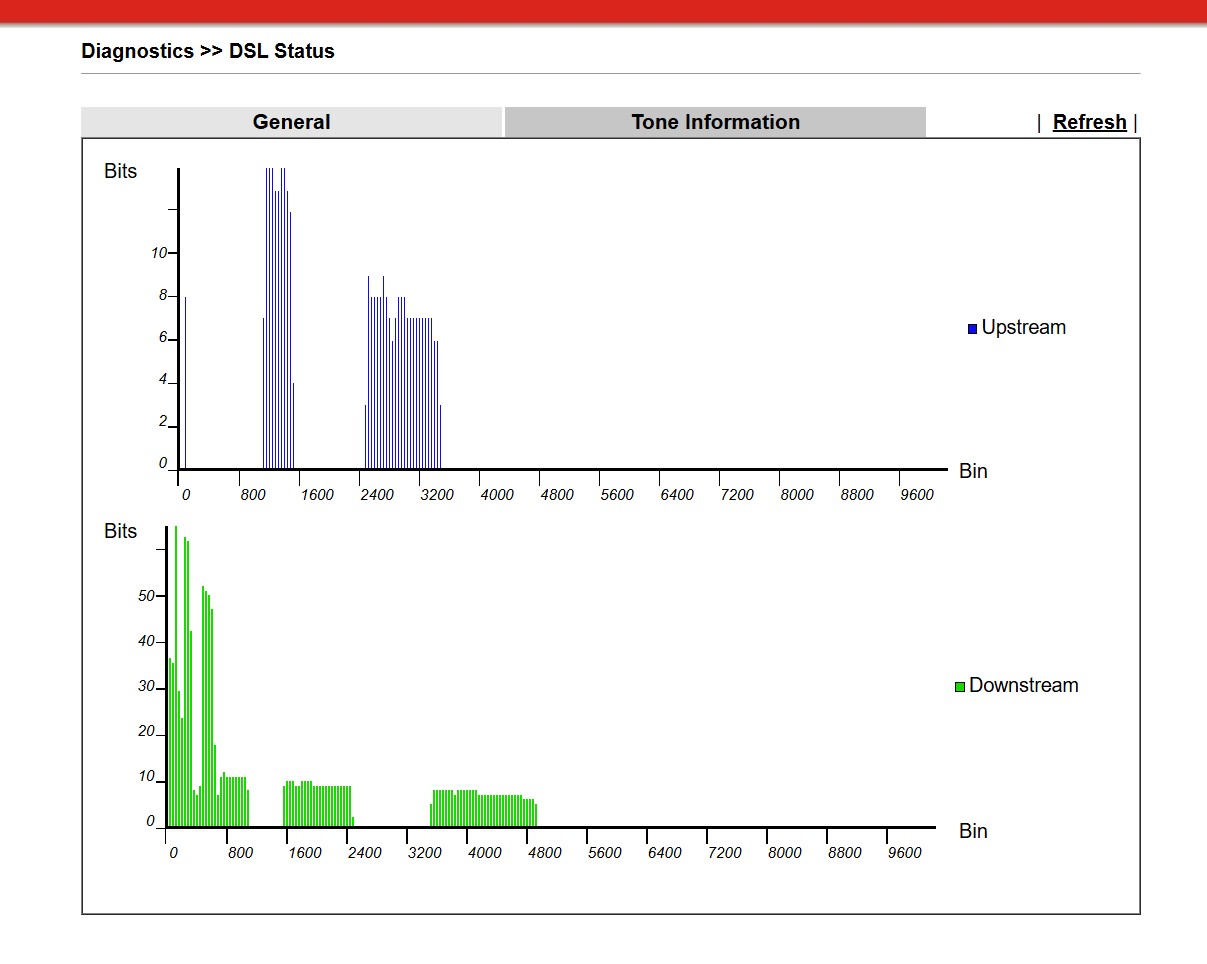This screenshot has height=964, width=1207.
Task: Switch to the General tab
Action: (x=291, y=122)
